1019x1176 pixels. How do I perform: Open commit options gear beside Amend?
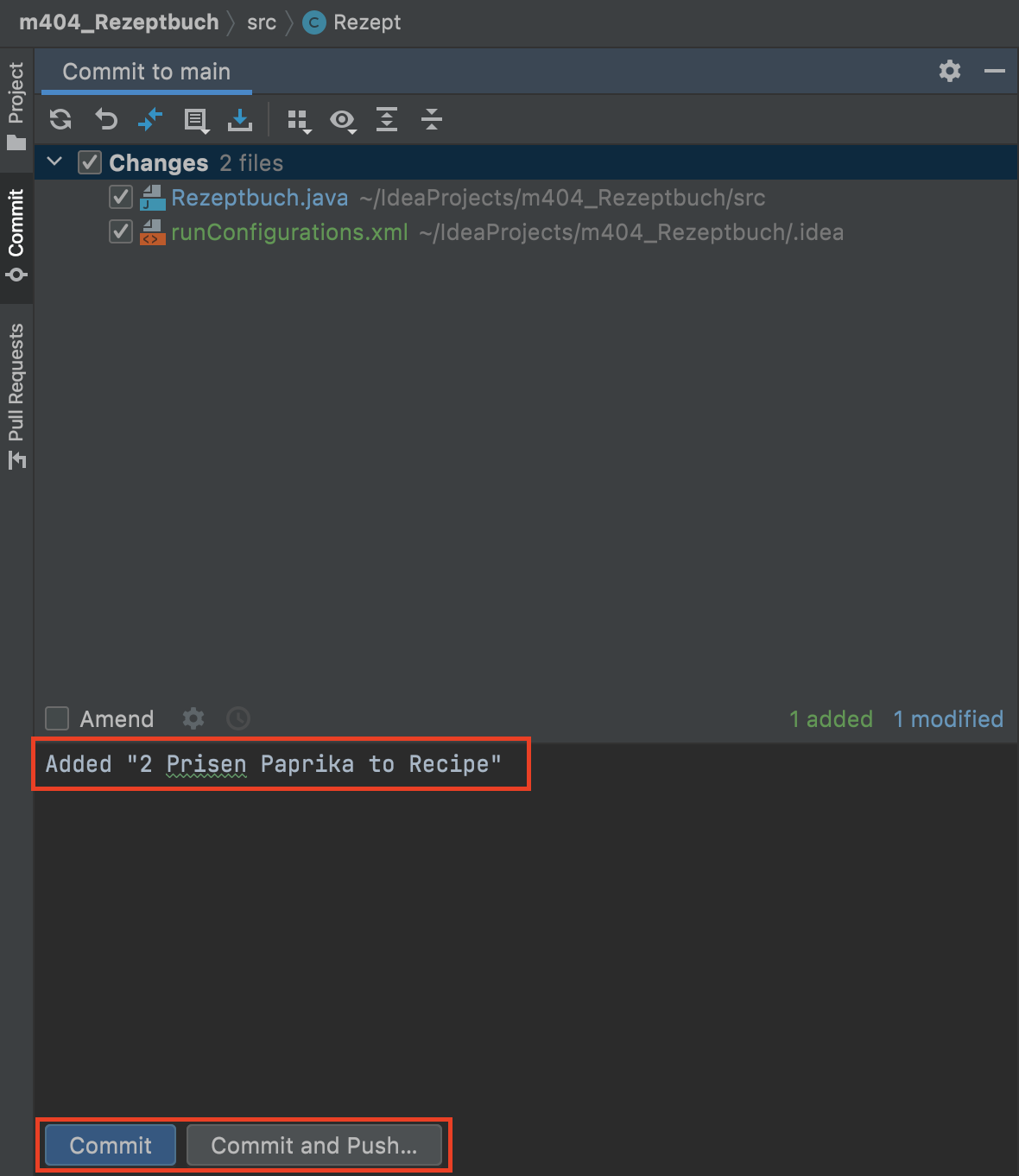[x=193, y=718]
